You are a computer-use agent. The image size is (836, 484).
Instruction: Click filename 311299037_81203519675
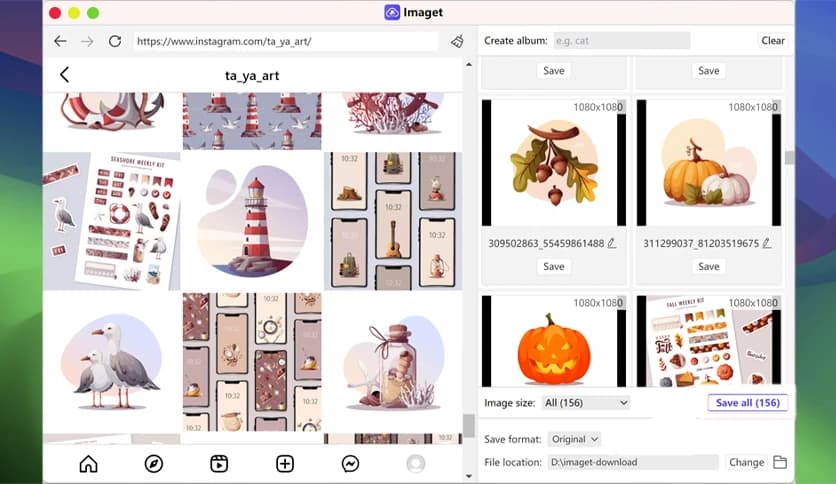pyautogui.click(x=701, y=244)
